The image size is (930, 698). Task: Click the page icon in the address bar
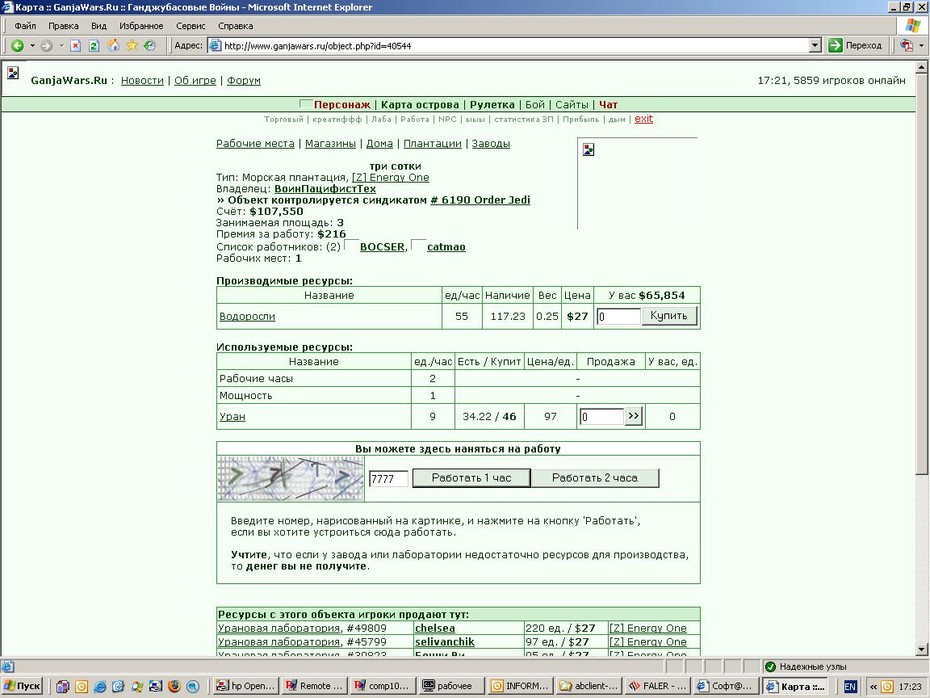[x=215, y=46]
